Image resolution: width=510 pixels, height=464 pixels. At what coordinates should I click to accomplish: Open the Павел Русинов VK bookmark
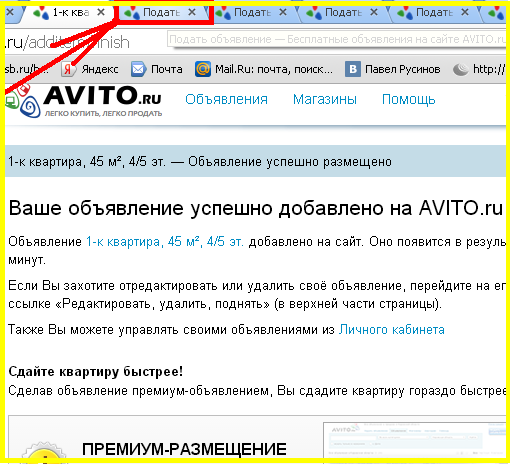click(393, 69)
